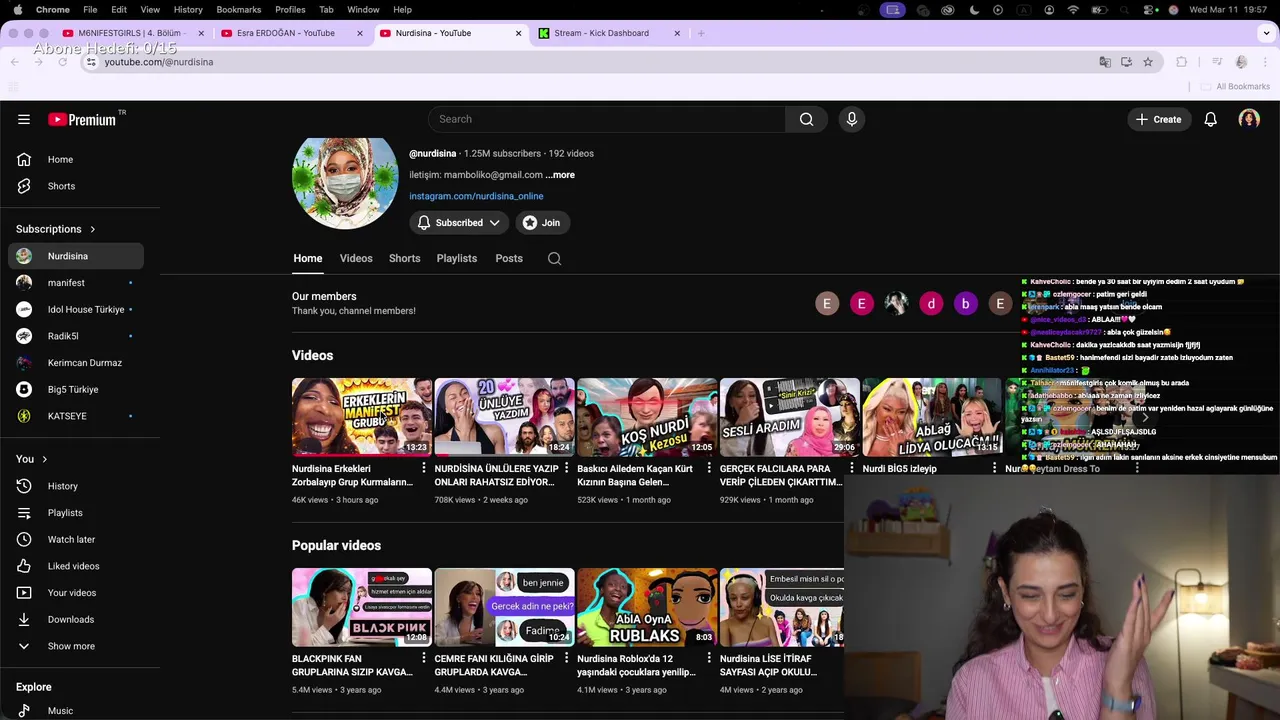Screen dimensions: 1280x720
Task: Click purple member avatar letter b
Action: (x=965, y=304)
